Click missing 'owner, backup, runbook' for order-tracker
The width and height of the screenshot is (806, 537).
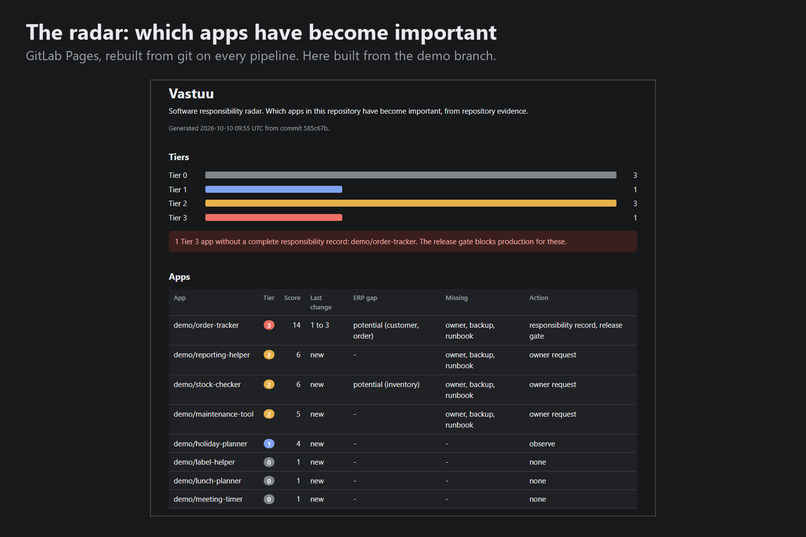470,330
